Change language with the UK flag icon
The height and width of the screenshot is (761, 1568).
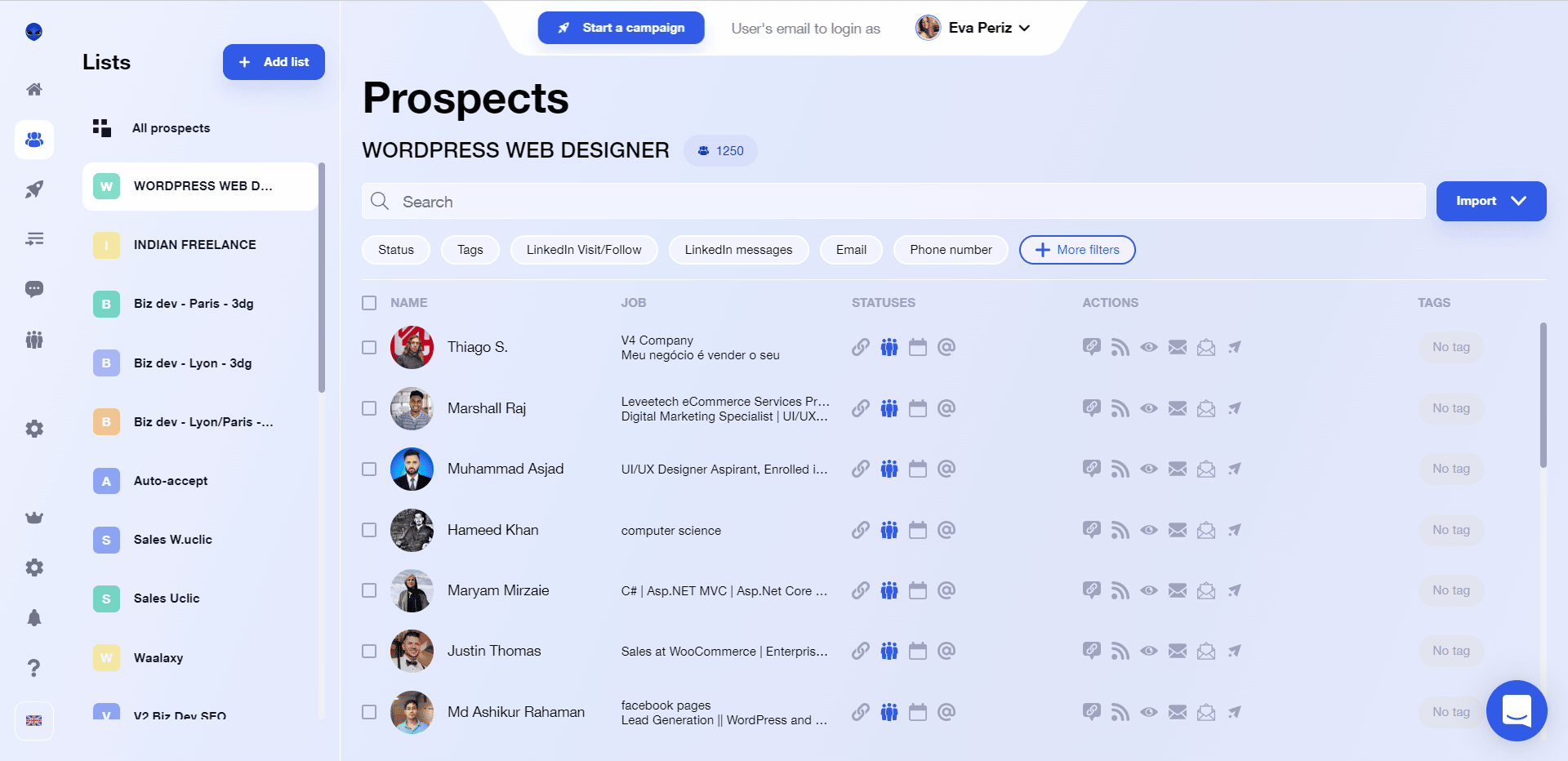(34, 721)
